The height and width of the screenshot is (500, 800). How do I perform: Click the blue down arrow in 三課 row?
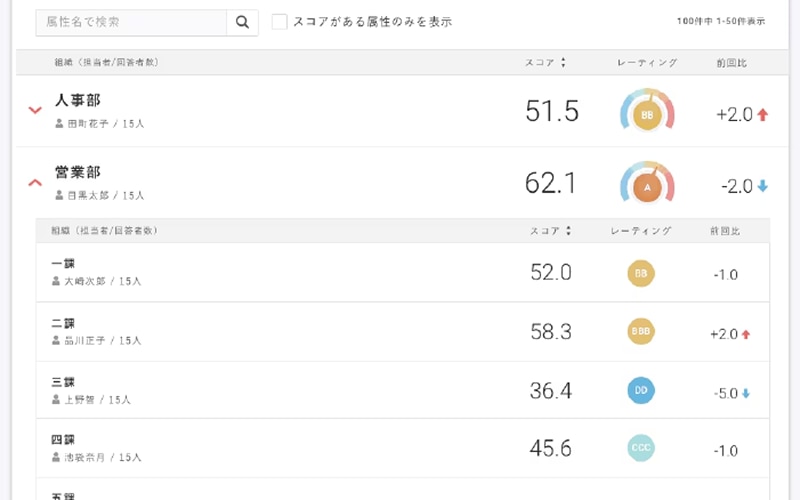point(746,393)
